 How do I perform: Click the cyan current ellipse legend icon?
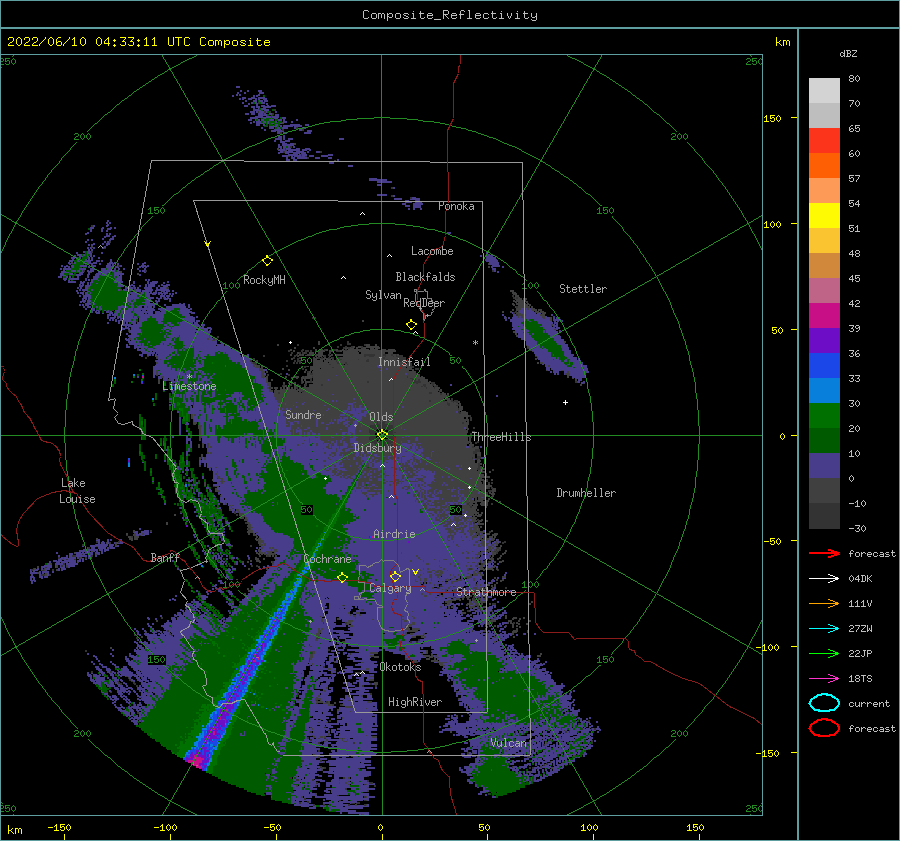(824, 703)
